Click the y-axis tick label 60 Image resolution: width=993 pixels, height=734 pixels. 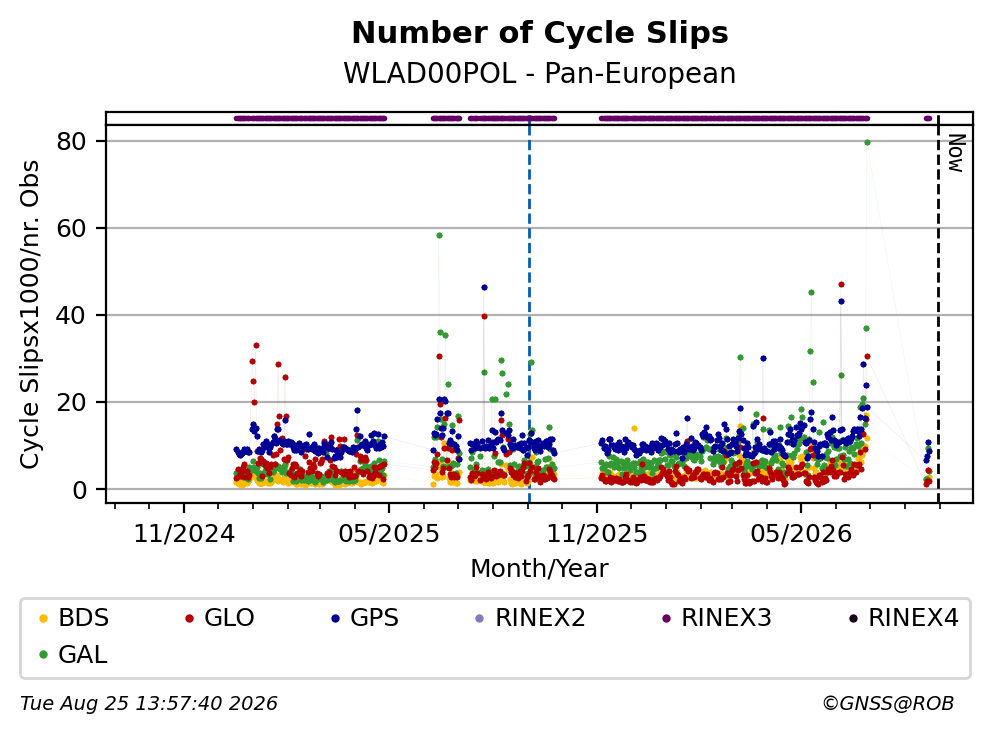point(71,228)
